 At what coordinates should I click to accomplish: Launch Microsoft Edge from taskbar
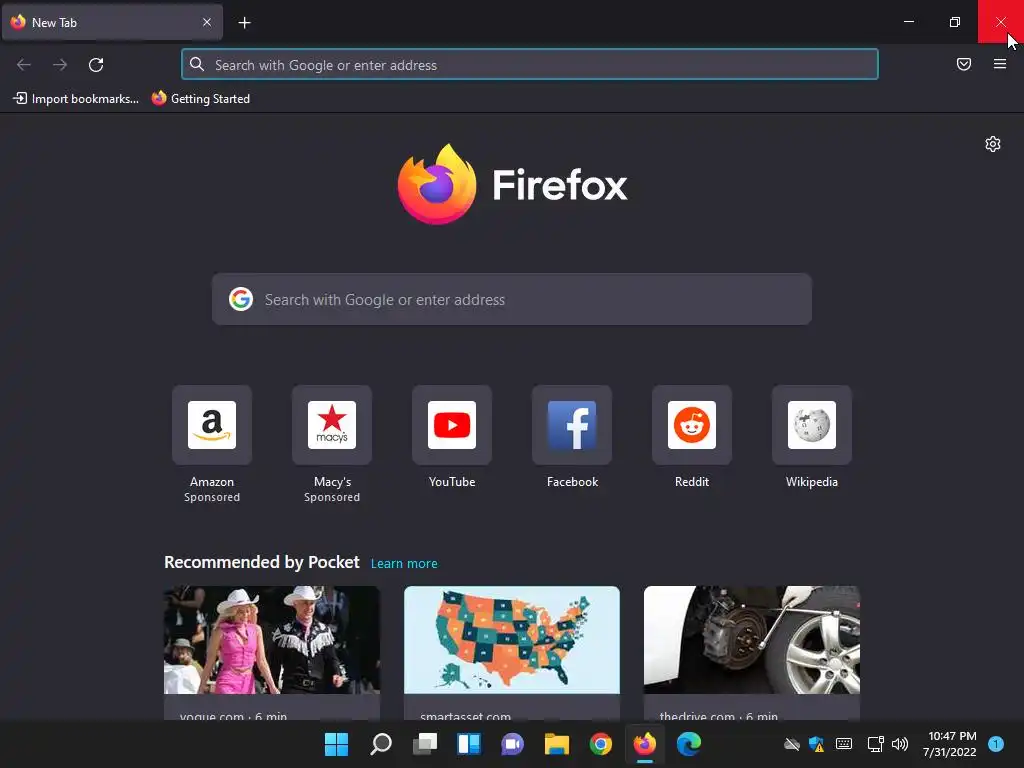(x=689, y=744)
